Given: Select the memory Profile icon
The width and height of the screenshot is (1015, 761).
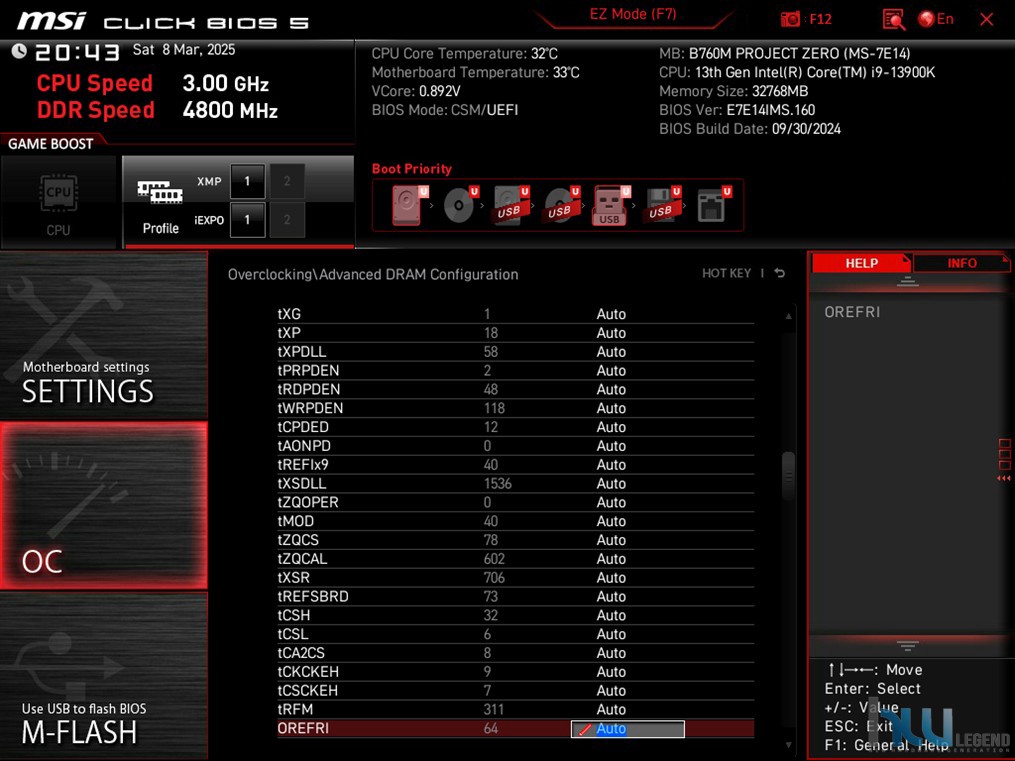Looking at the screenshot, I should tap(161, 206).
